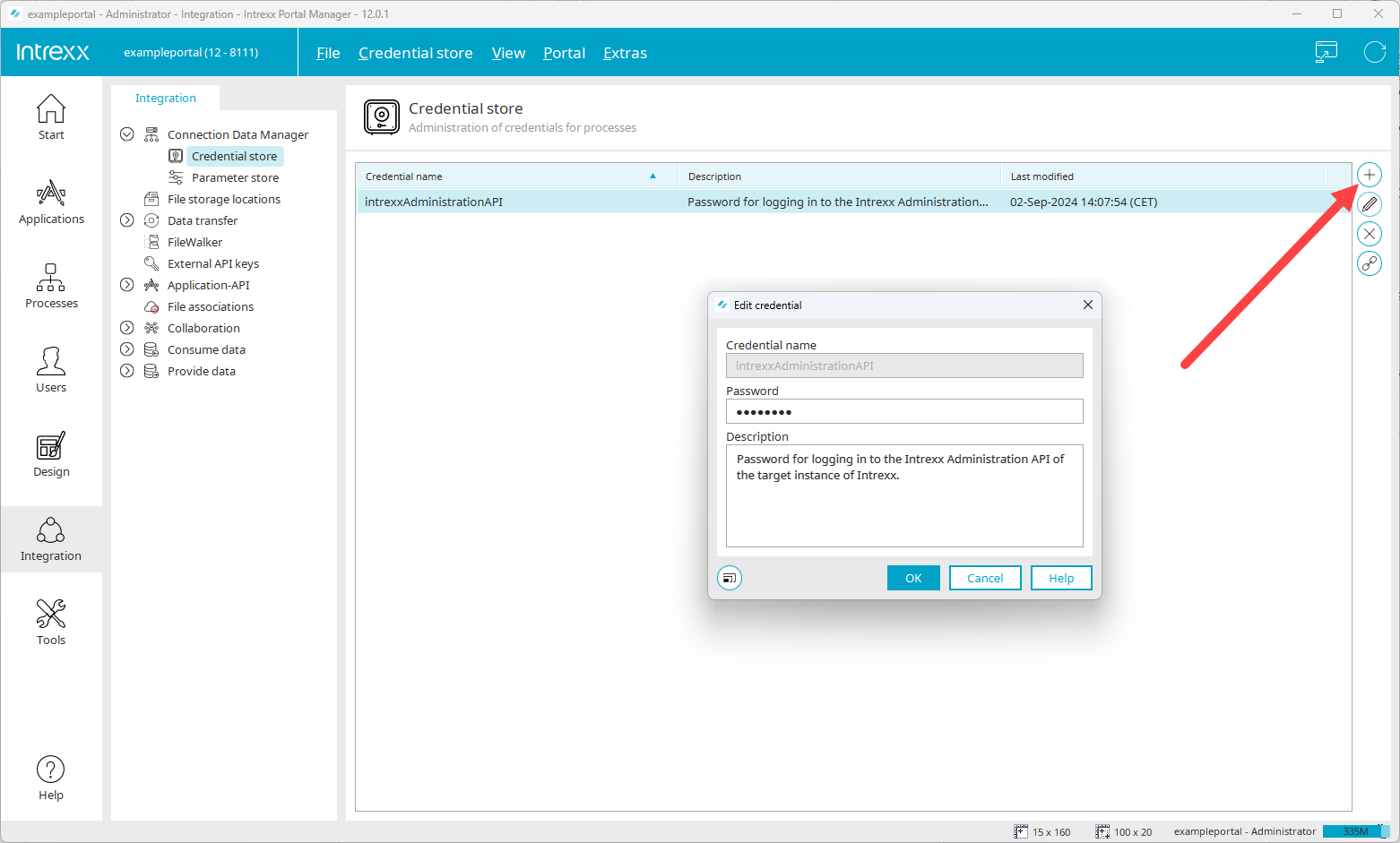Open the Tools module
This screenshot has height=843, width=1400.
(x=51, y=623)
